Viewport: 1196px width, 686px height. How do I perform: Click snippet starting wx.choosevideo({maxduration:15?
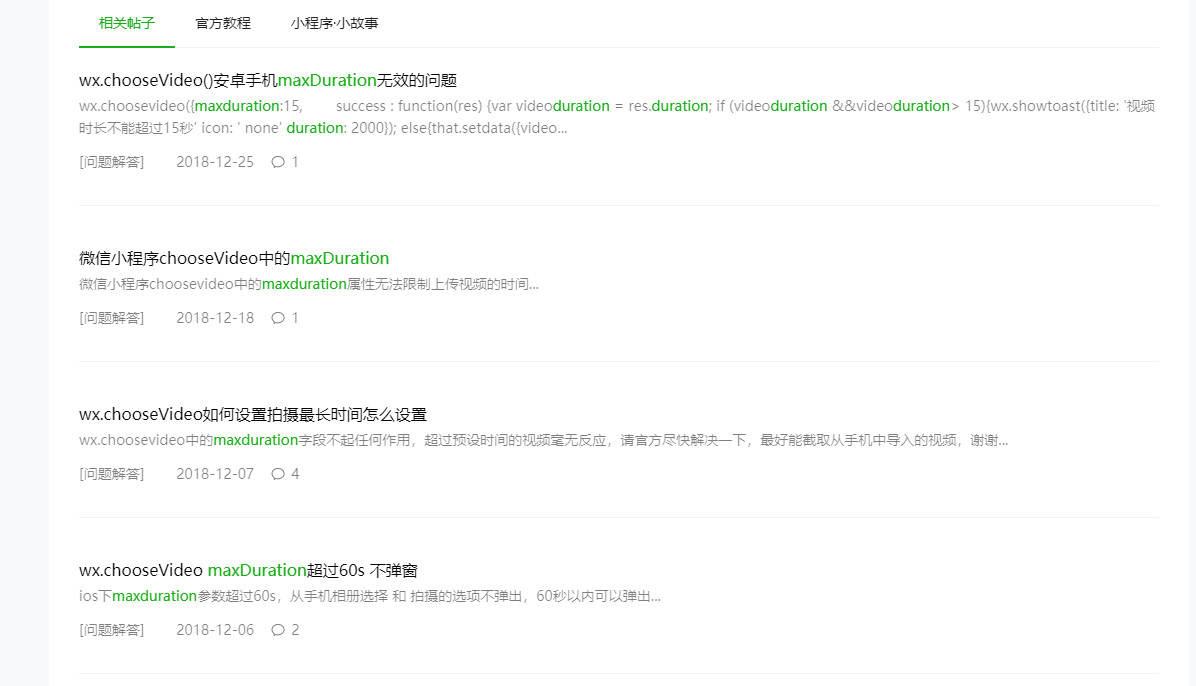coord(617,117)
